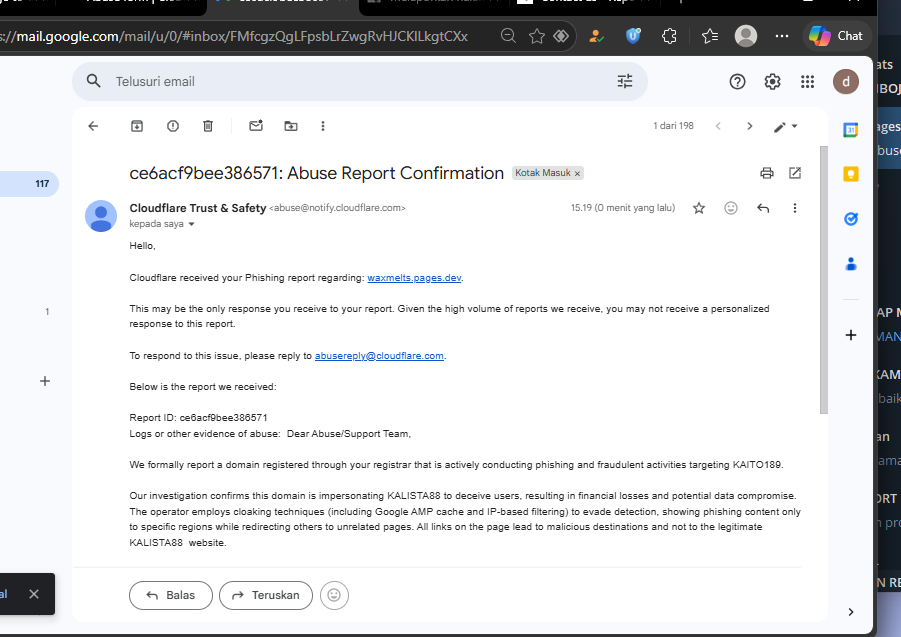This screenshot has height=637, width=901.
Task: Open email in new window
Action: (795, 173)
